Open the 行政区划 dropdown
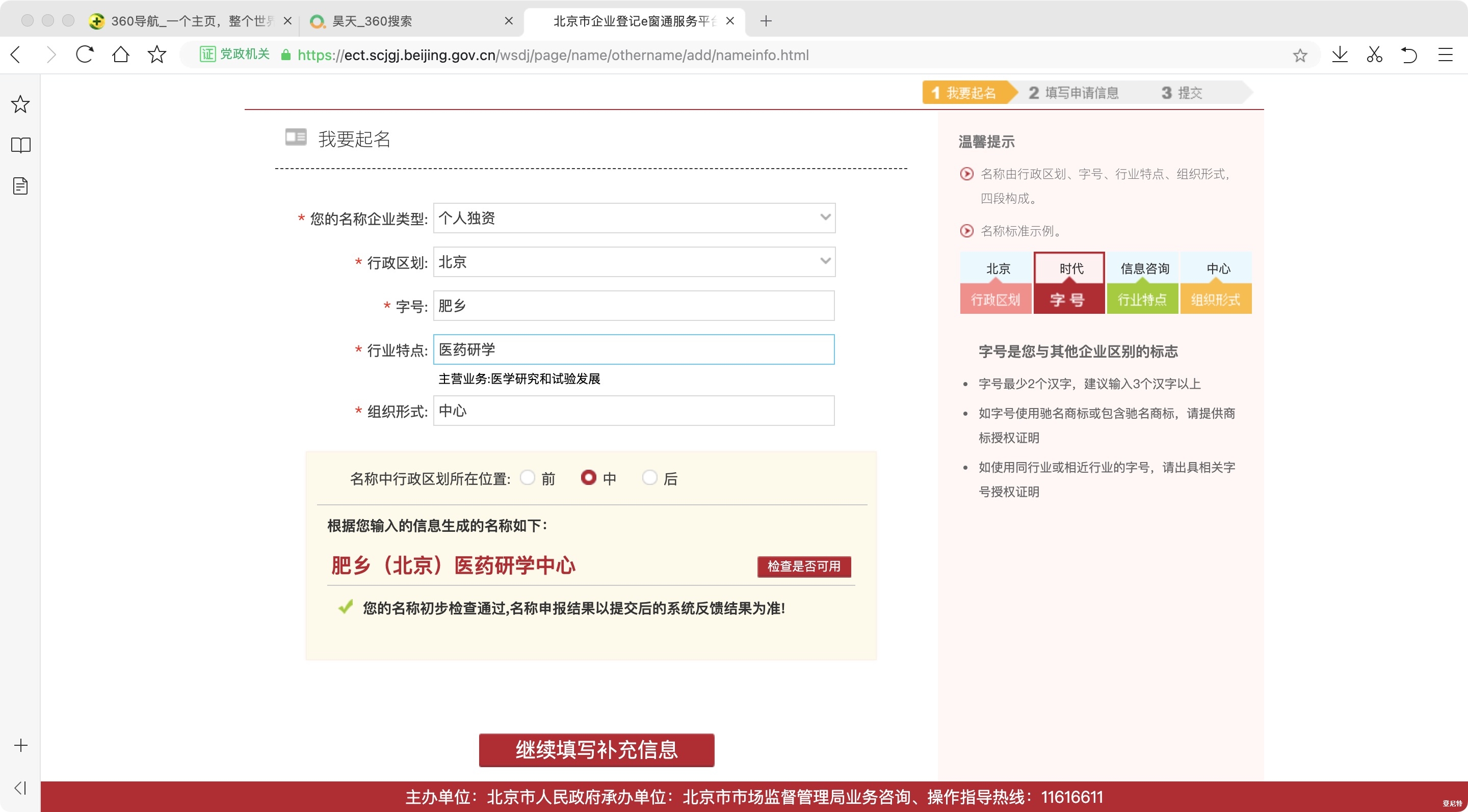 (x=634, y=262)
